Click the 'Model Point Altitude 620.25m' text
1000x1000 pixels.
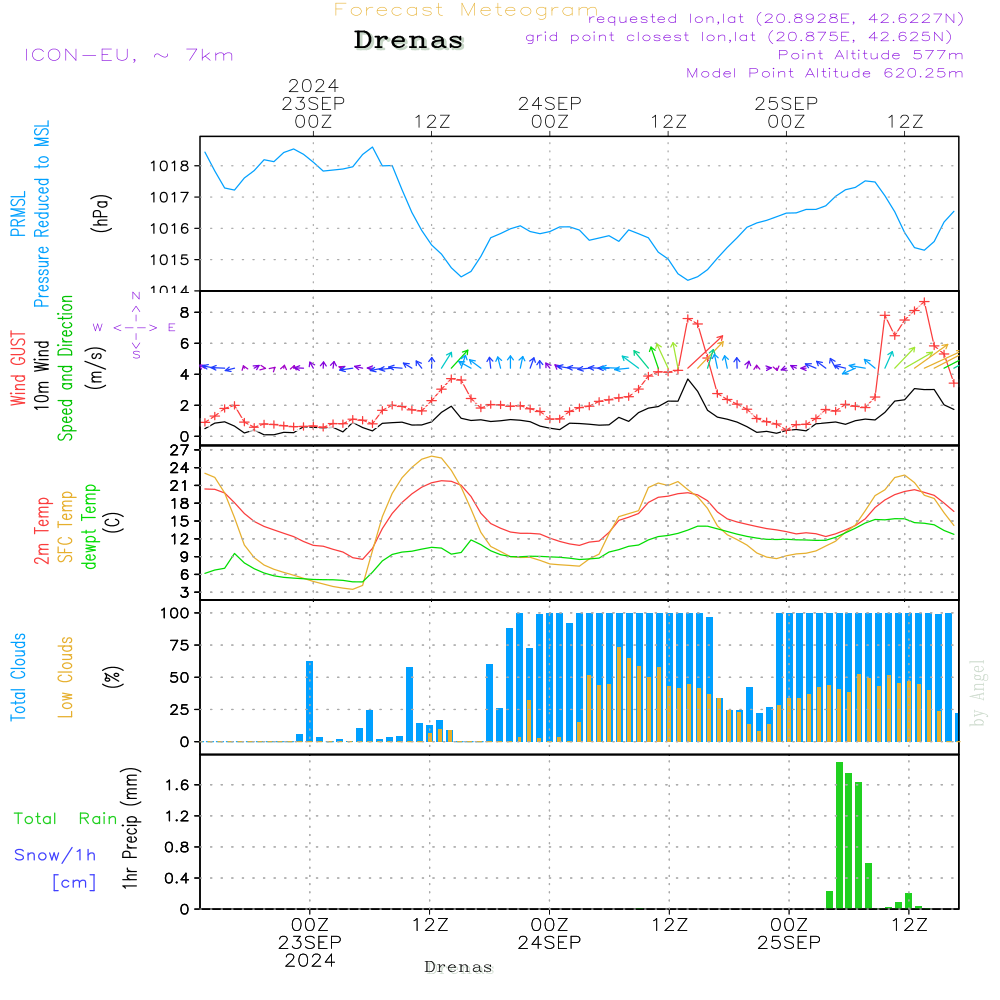click(x=824, y=73)
